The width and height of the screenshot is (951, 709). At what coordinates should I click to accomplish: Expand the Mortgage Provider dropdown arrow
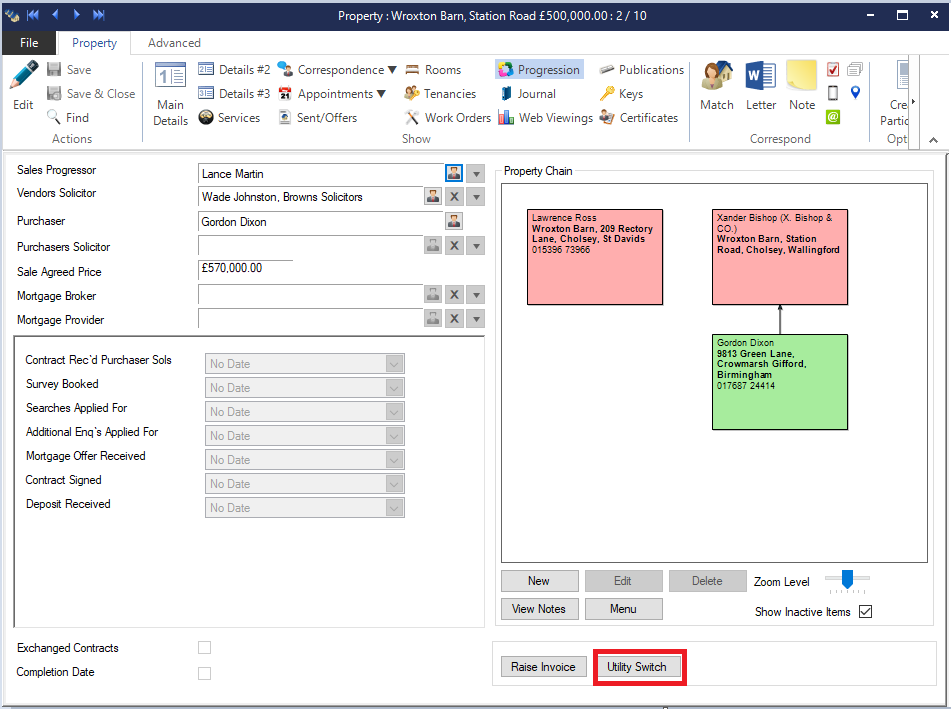(476, 319)
